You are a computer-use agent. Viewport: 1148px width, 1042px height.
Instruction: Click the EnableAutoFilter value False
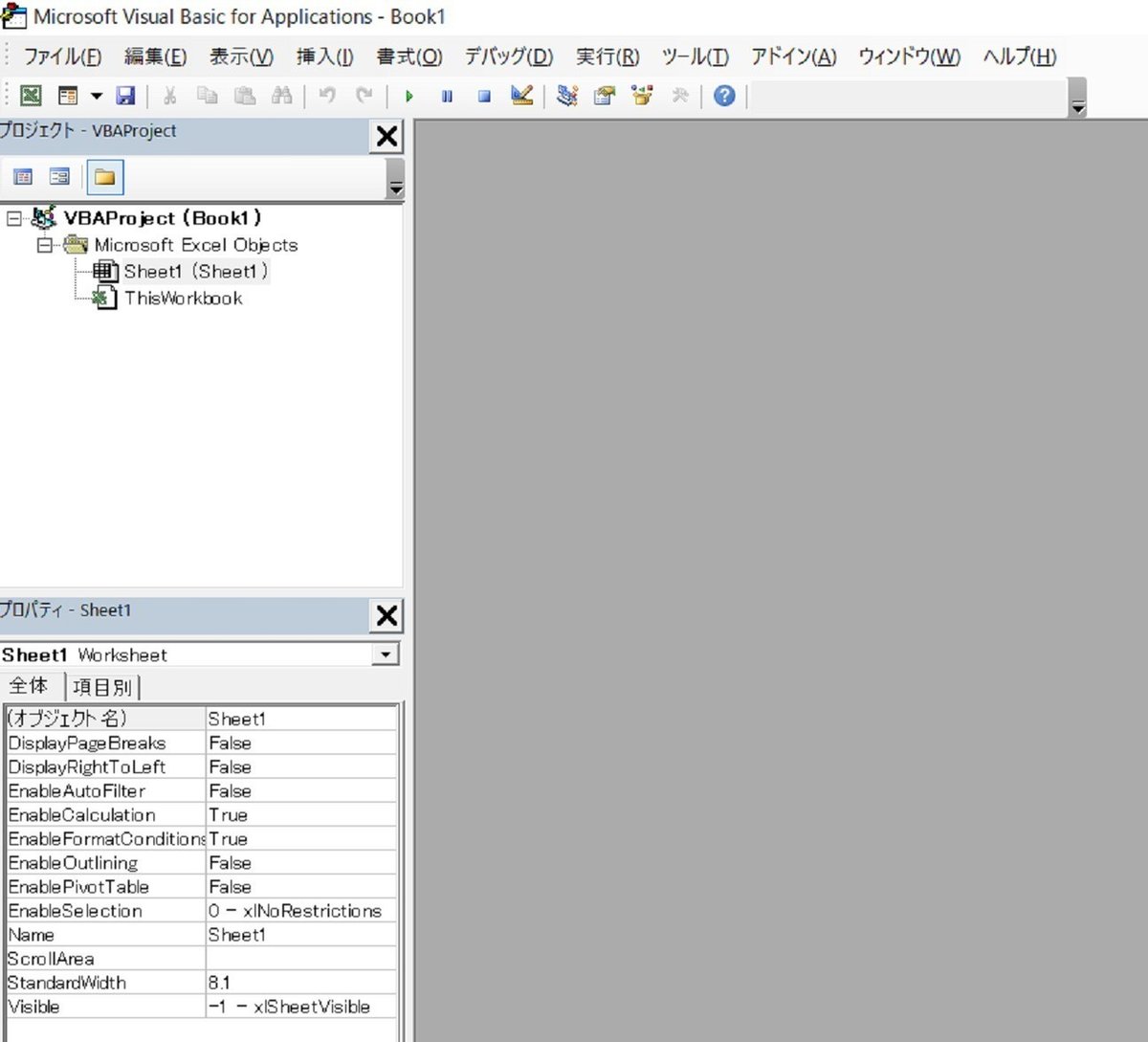[x=301, y=790]
